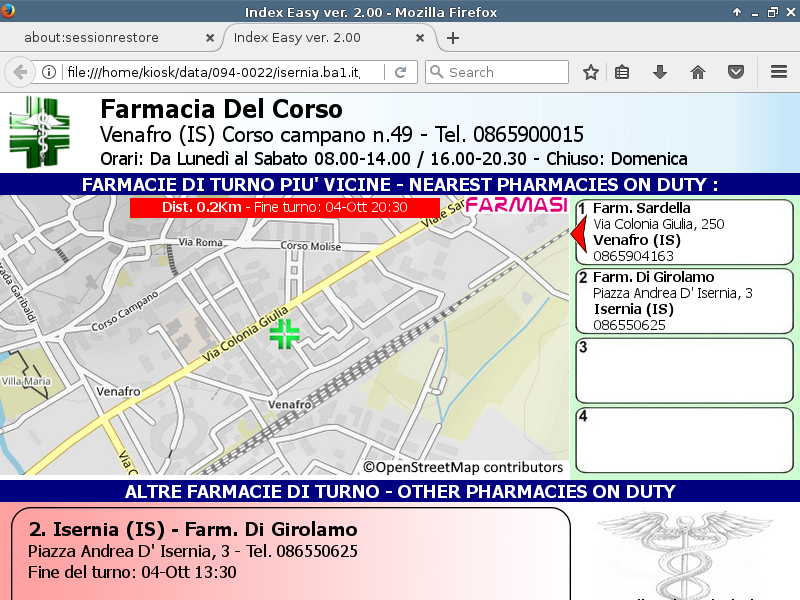Select Farm. Di Girolamo card in list
The width and height of the screenshot is (800, 600).
tap(684, 301)
